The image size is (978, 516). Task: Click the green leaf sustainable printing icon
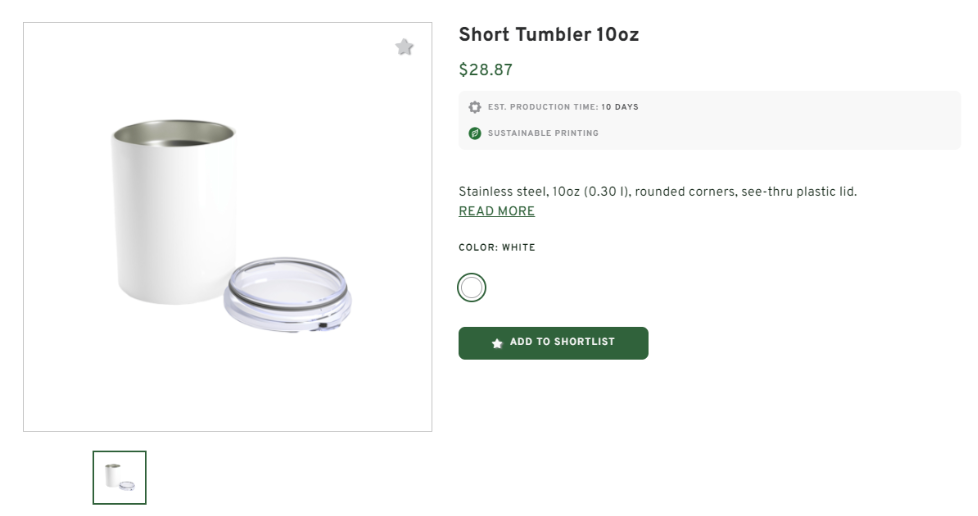[x=475, y=133]
